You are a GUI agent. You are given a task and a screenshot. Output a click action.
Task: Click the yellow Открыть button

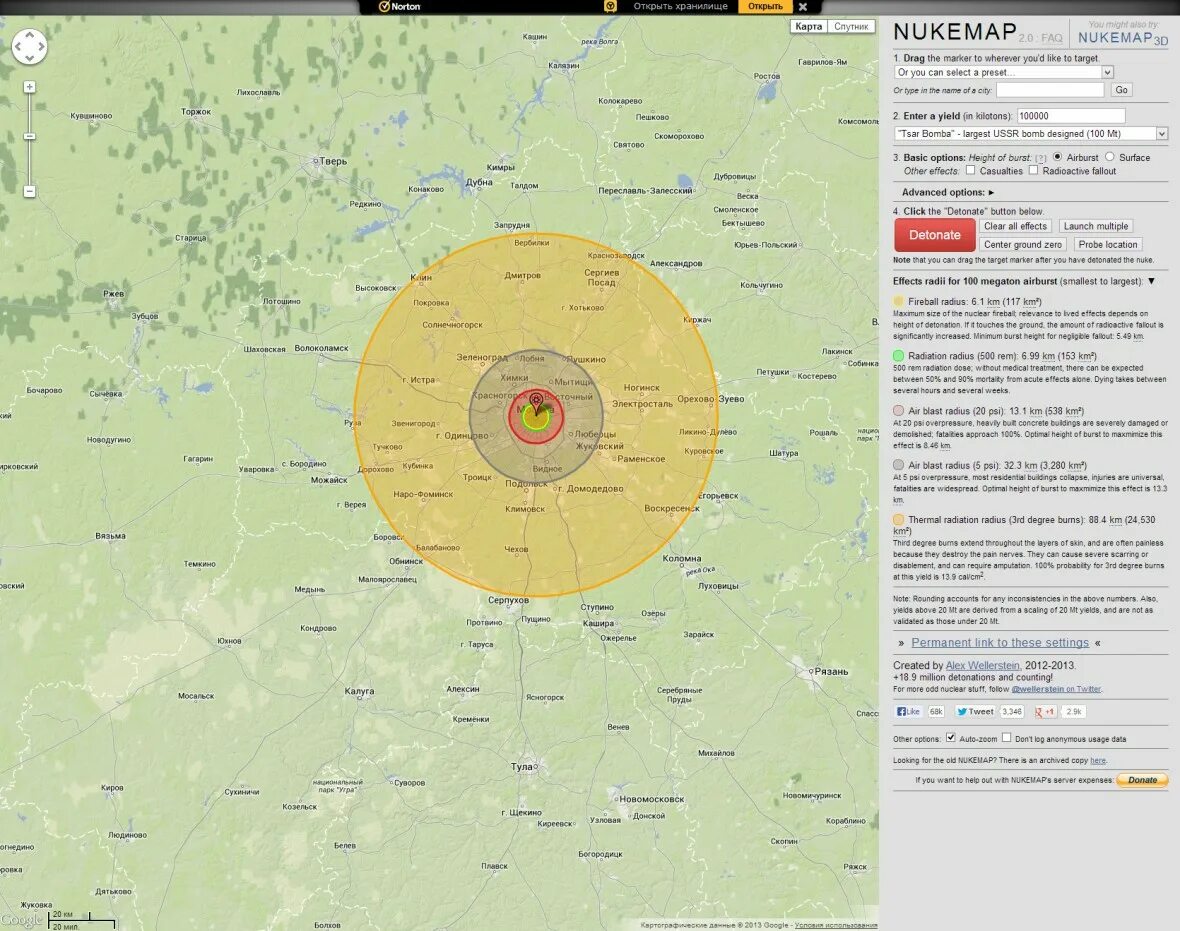(x=765, y=6)
